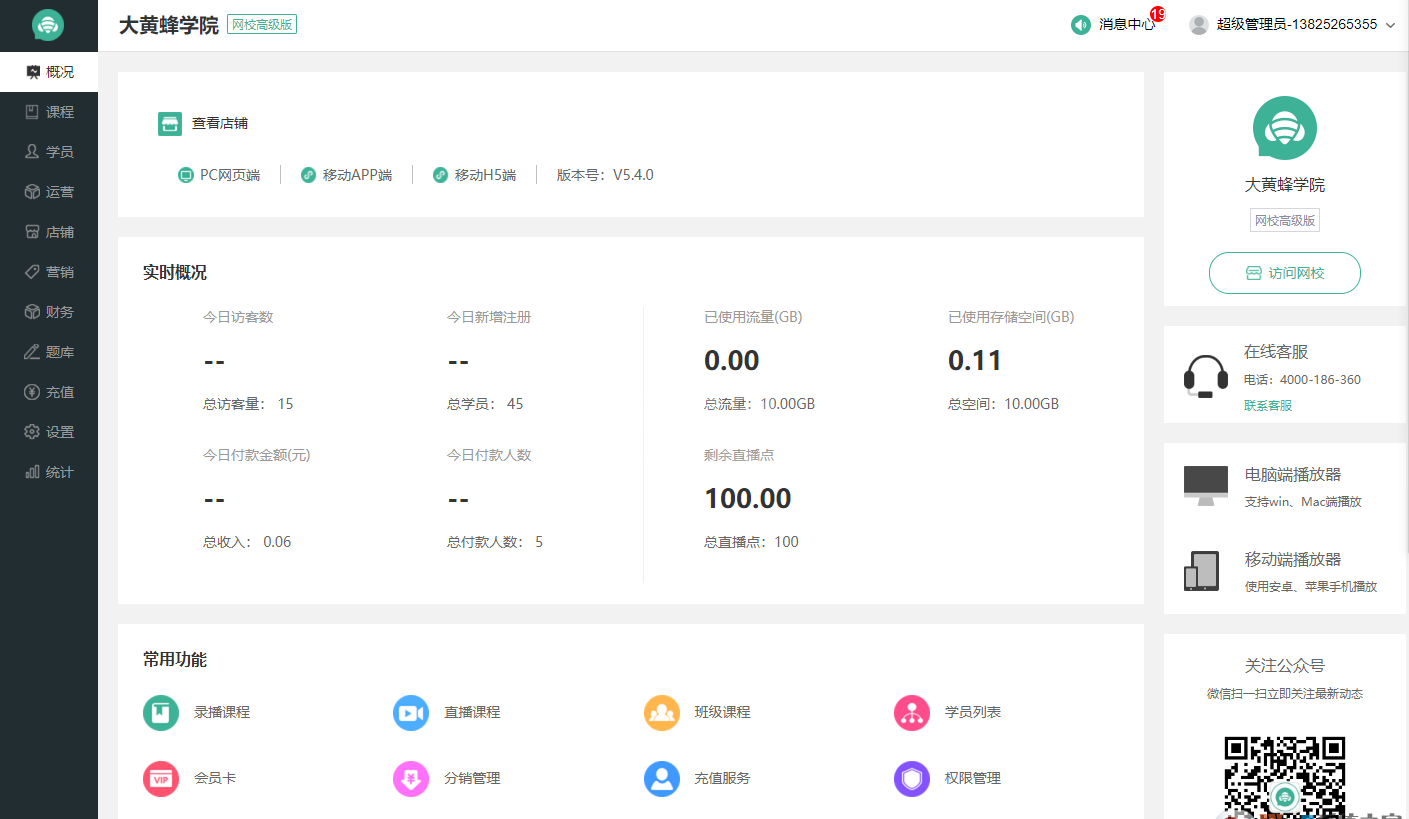Click the 在线客服 headset icon
The width and height of the screenshot is (1409, 819).
pos(1205,377)
